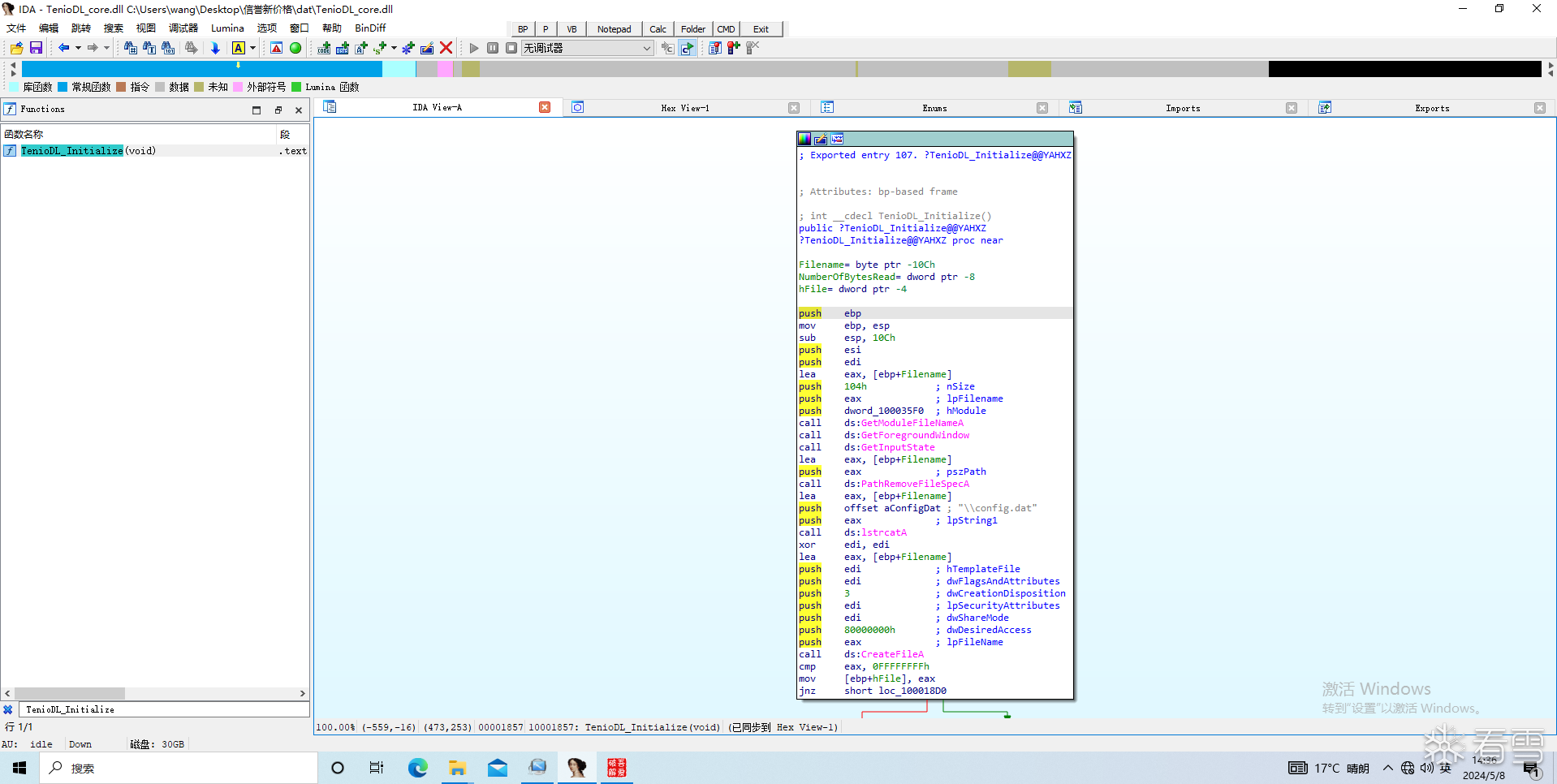Click the binoculars text search icon
This screenshot has height=784, width=1557.
pos(149,48)
